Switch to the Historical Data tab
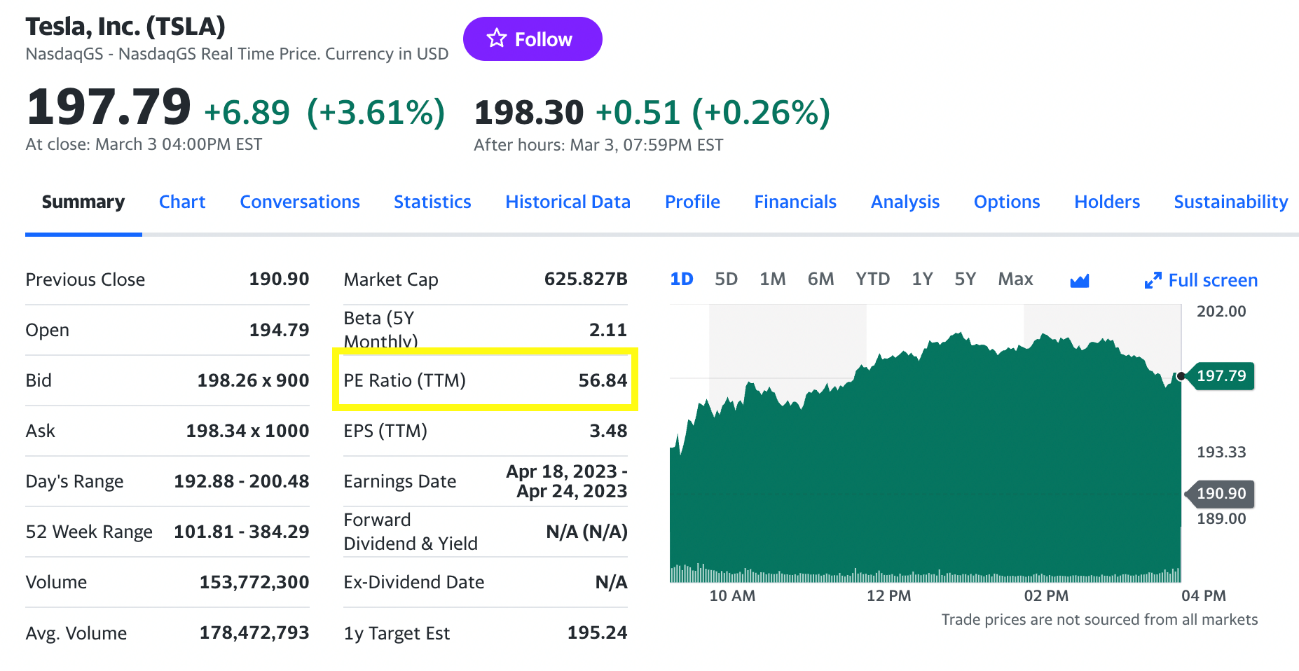The width and height of the screenshot is (1299, 671). [567, 202]
